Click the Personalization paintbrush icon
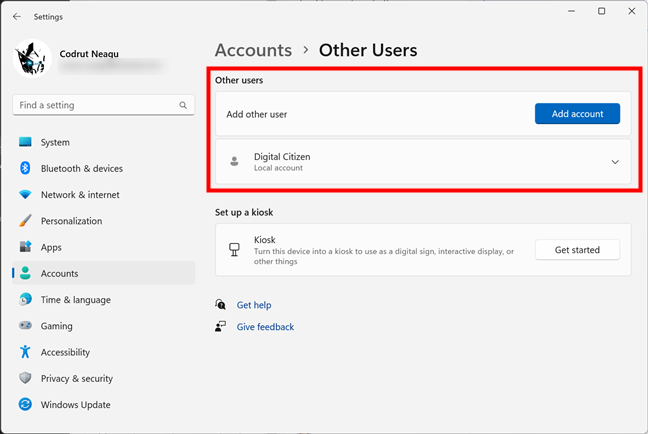This screenshot has height=434, width=648. click(25, 221)
